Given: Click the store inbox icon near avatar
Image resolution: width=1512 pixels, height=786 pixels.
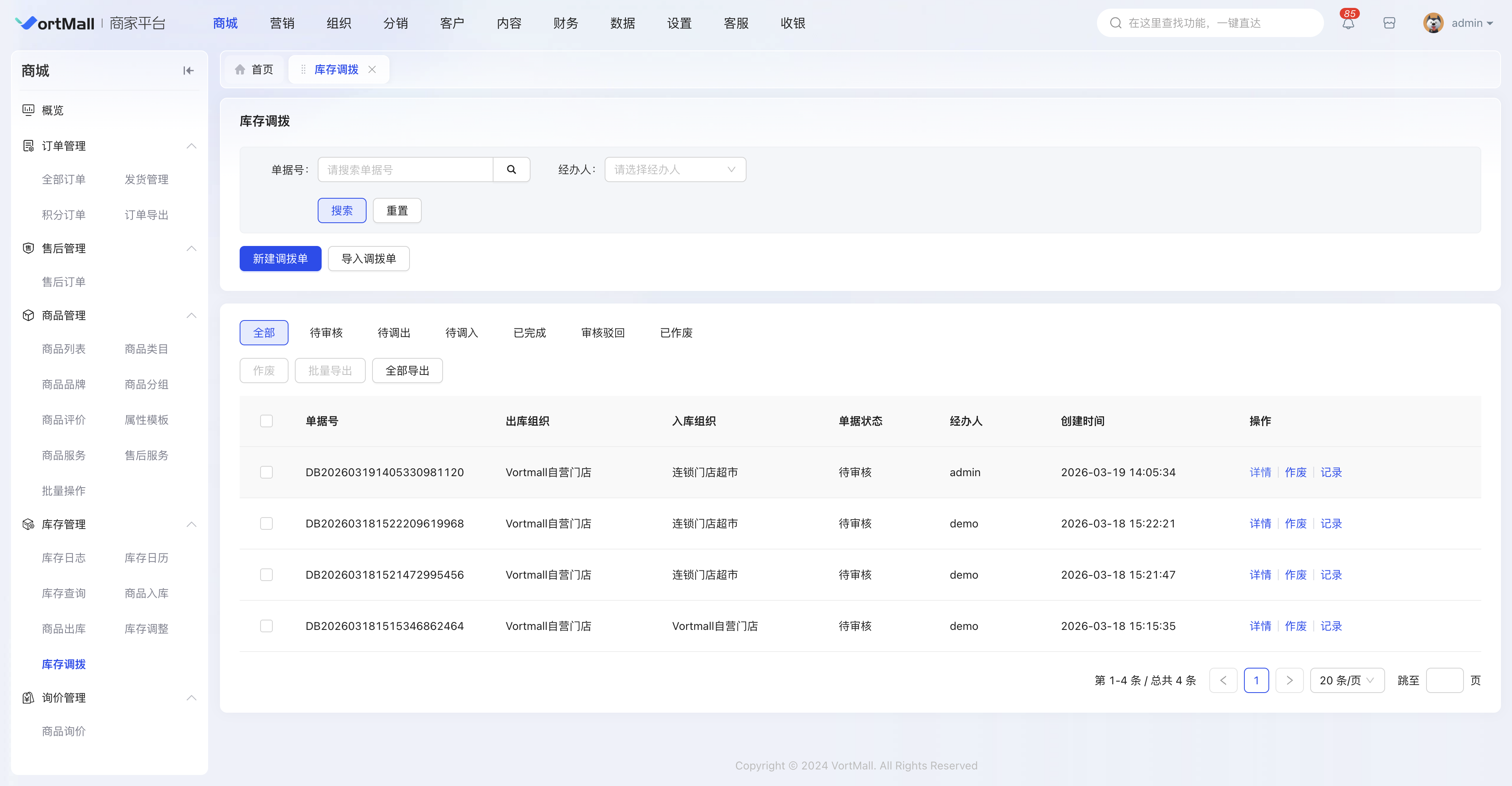Looking at the screenshot, I should click(1389, 24).
